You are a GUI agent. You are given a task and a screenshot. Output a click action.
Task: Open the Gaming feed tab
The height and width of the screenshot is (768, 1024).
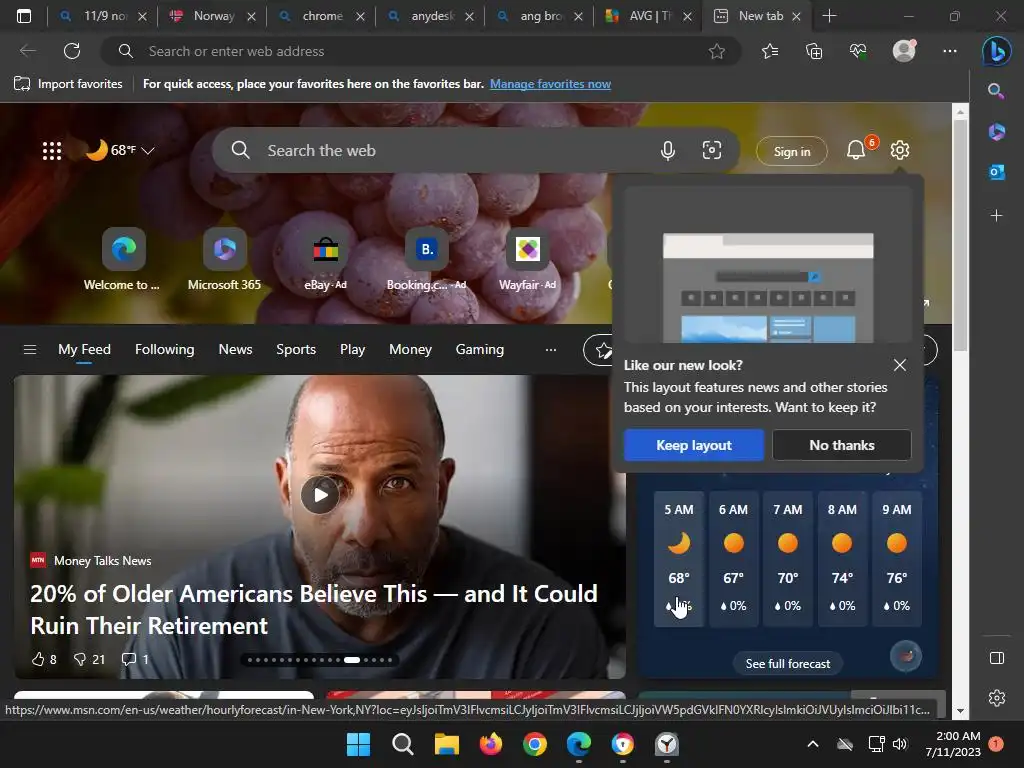pyautogui.click(x=480, y=349)
